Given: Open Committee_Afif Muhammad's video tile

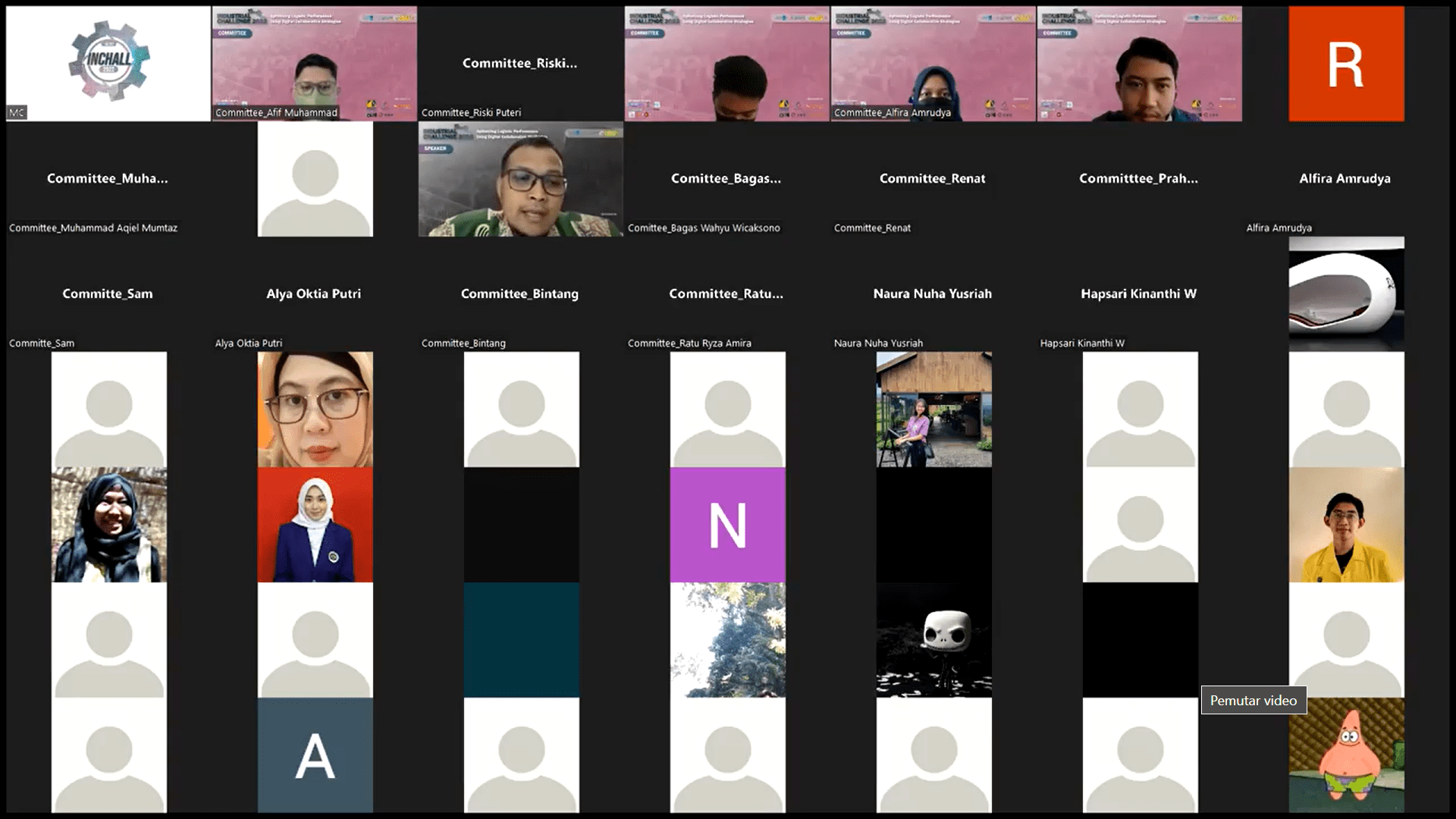Looking at the screenshot, I should pos(314,64).
